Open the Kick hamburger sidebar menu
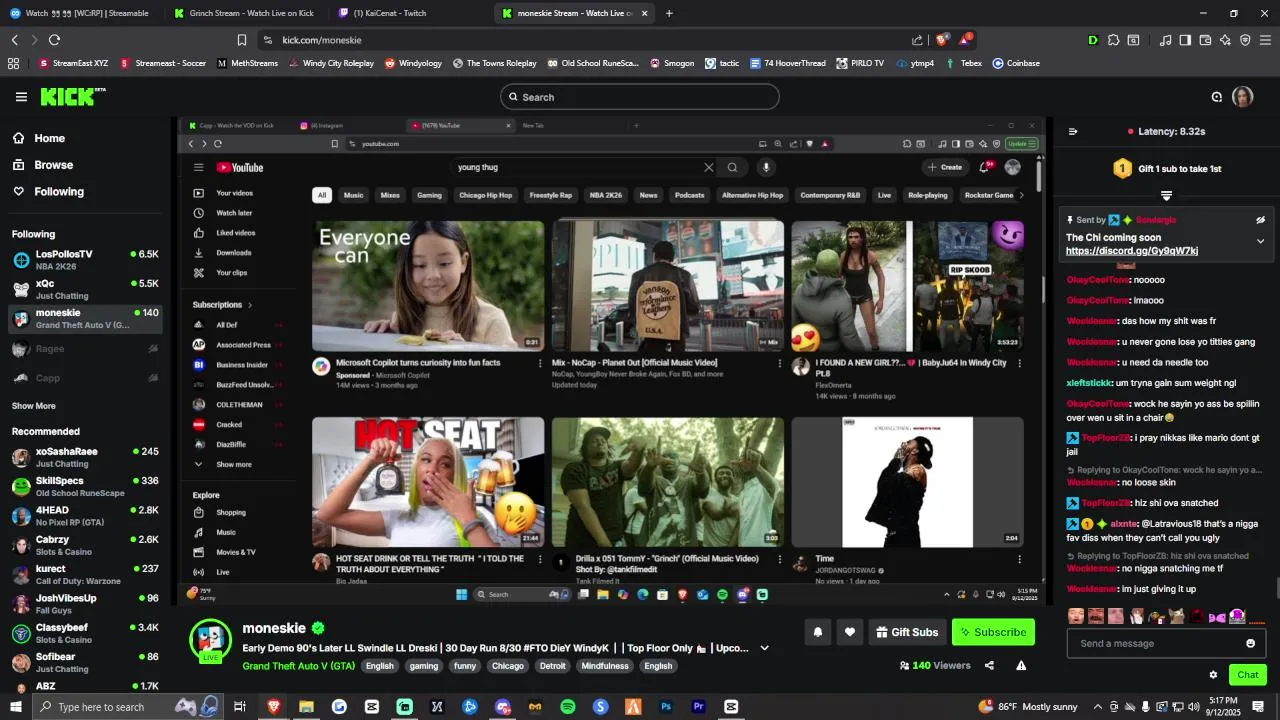1280x720 pixels. click(21, 97)
